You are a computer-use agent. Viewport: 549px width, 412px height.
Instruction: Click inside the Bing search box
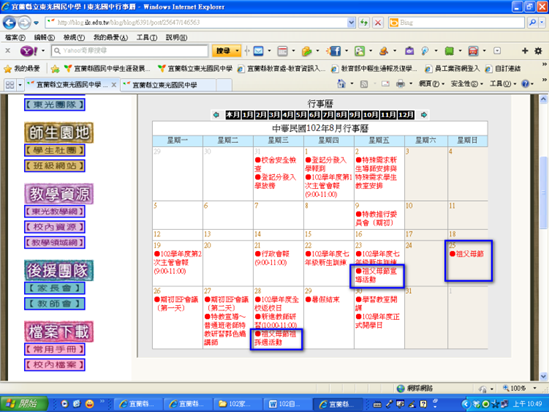pos(460,23)
